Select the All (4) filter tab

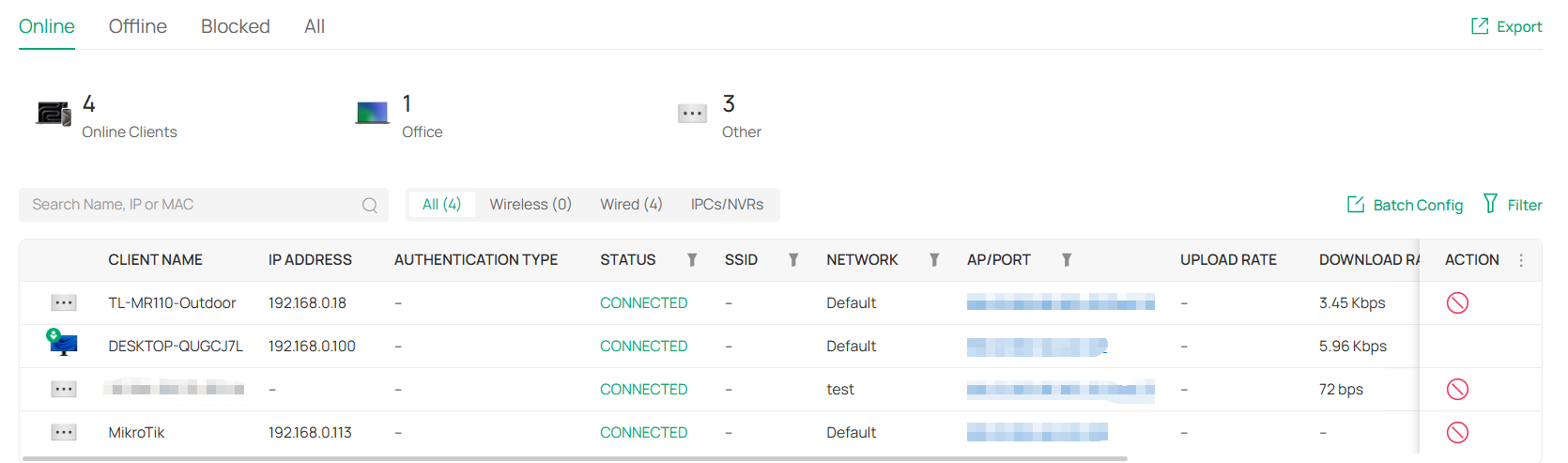point(441,205)
